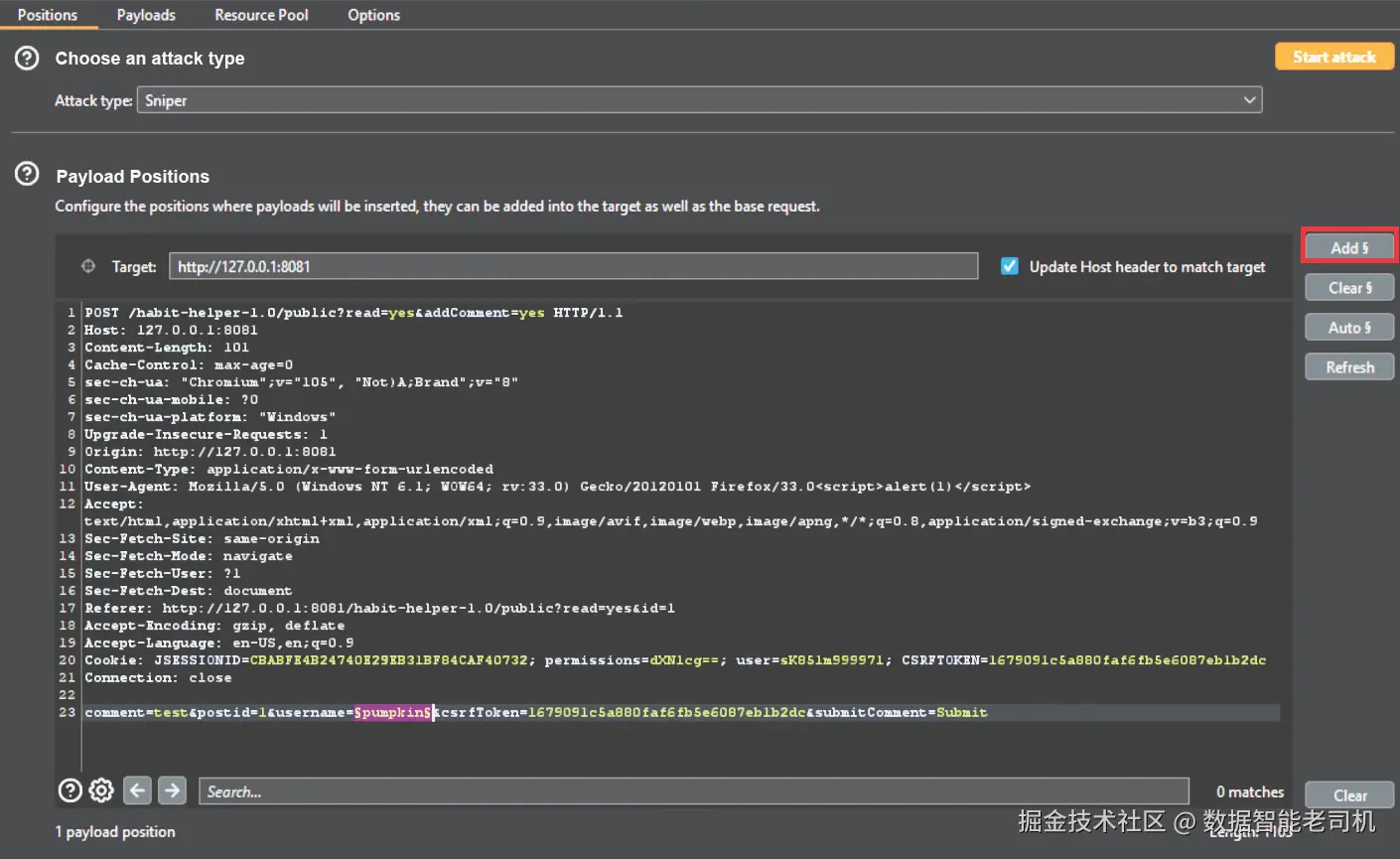The image size is (1400, 859).
Task: Open help for Payload Positions section
Action: 27,175
